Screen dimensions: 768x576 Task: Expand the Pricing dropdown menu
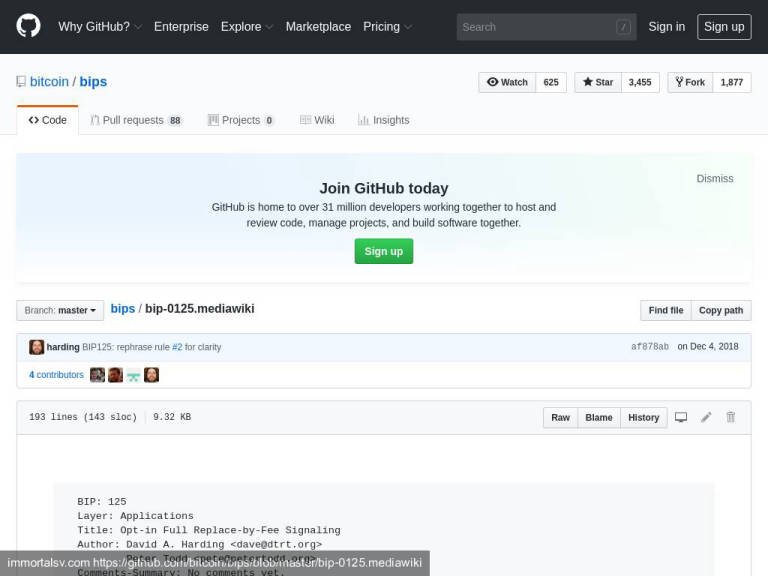(x=387, y=27)
